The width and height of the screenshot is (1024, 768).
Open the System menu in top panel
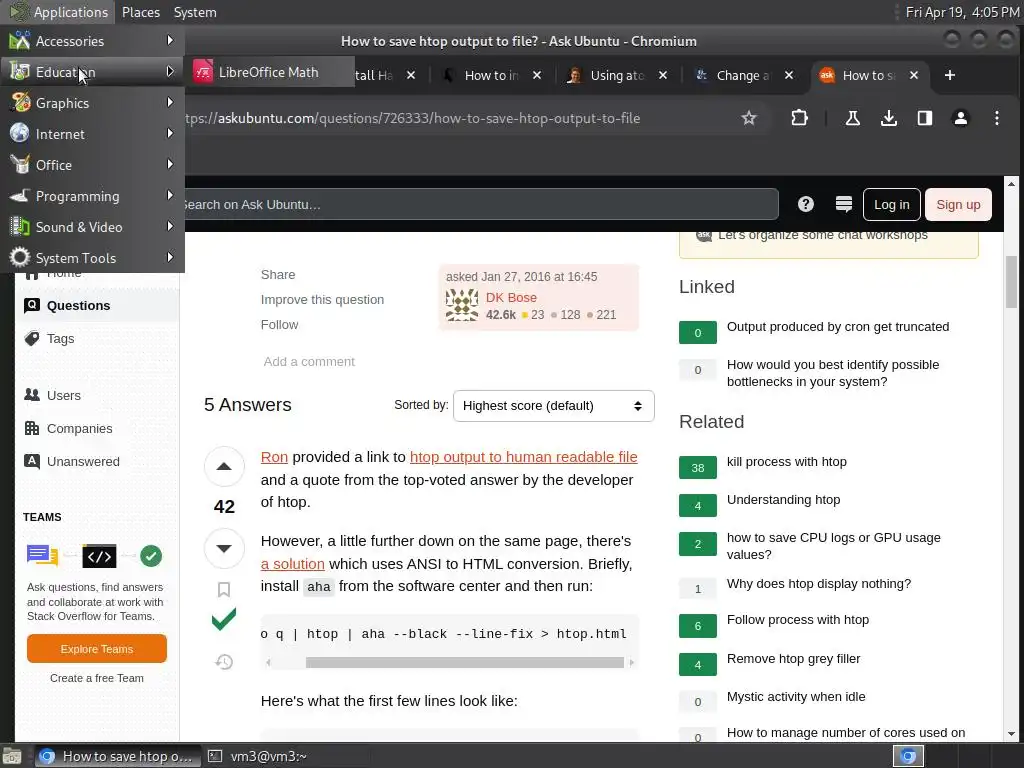click(195, 12)
